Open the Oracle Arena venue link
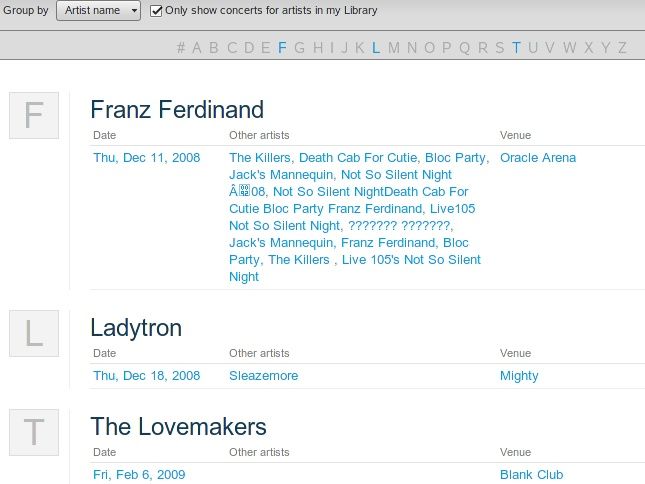This screenshot has width=645, height=484. tap(537, 158)
